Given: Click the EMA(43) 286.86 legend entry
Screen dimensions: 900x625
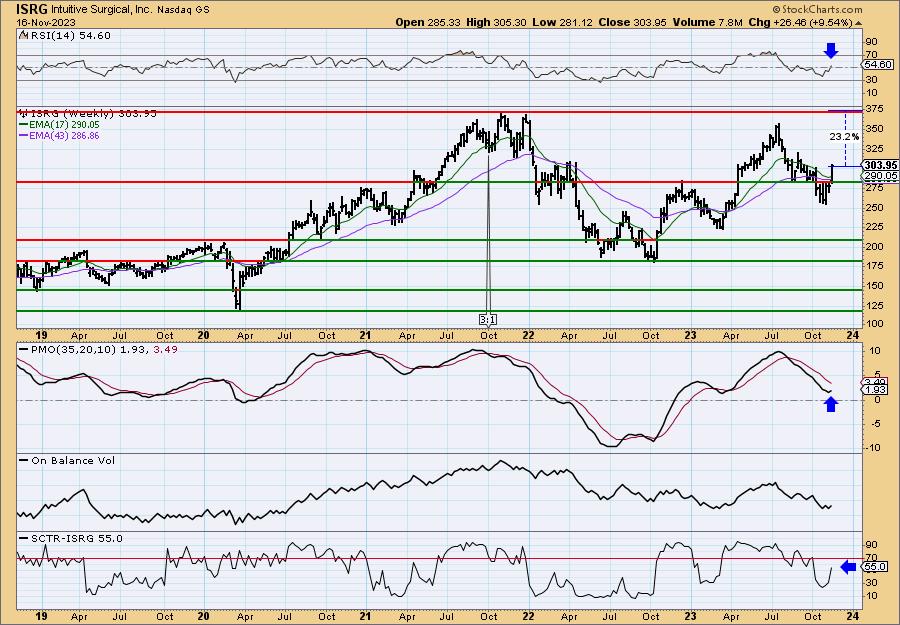Looking at the screenshot, I should 63,136.
